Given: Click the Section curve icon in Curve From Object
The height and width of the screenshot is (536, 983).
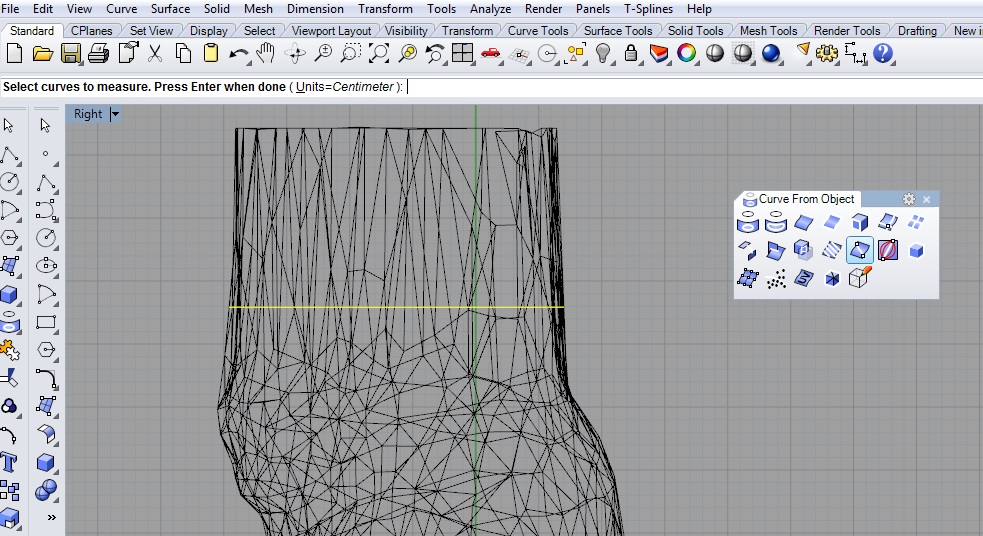Looking at the screenshot, I should (x=859, y=250).
